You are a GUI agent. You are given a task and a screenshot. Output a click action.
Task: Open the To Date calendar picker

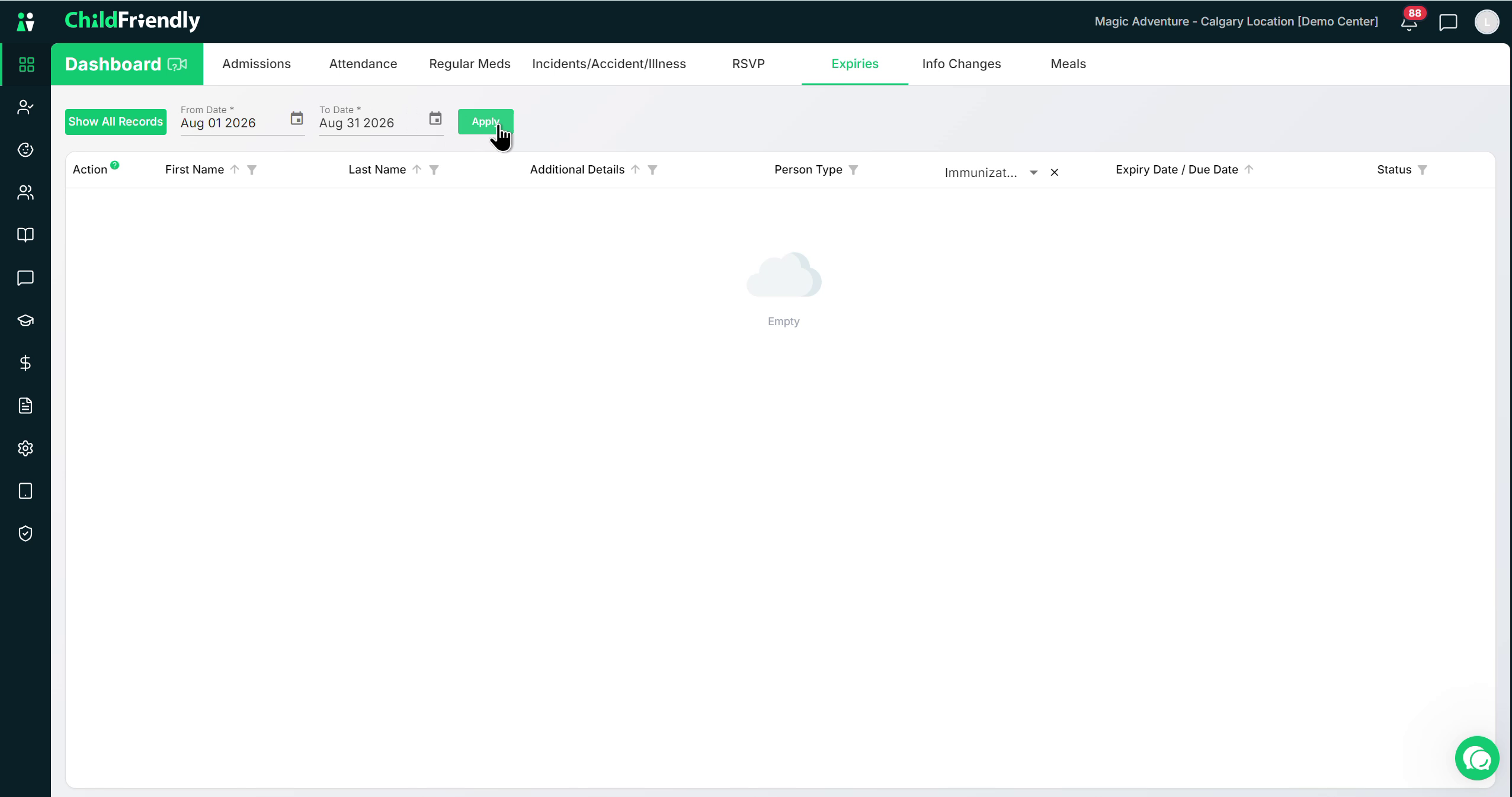tap(435, 118)
